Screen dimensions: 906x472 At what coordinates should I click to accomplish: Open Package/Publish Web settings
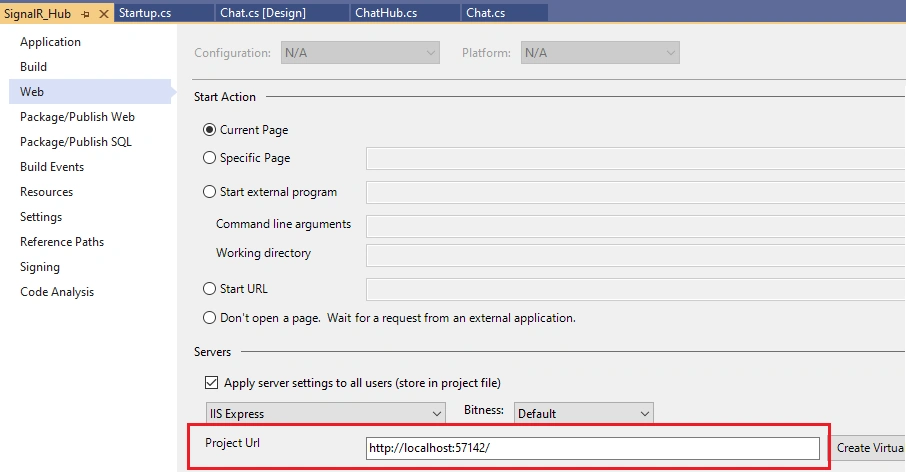tap(77, 117)
